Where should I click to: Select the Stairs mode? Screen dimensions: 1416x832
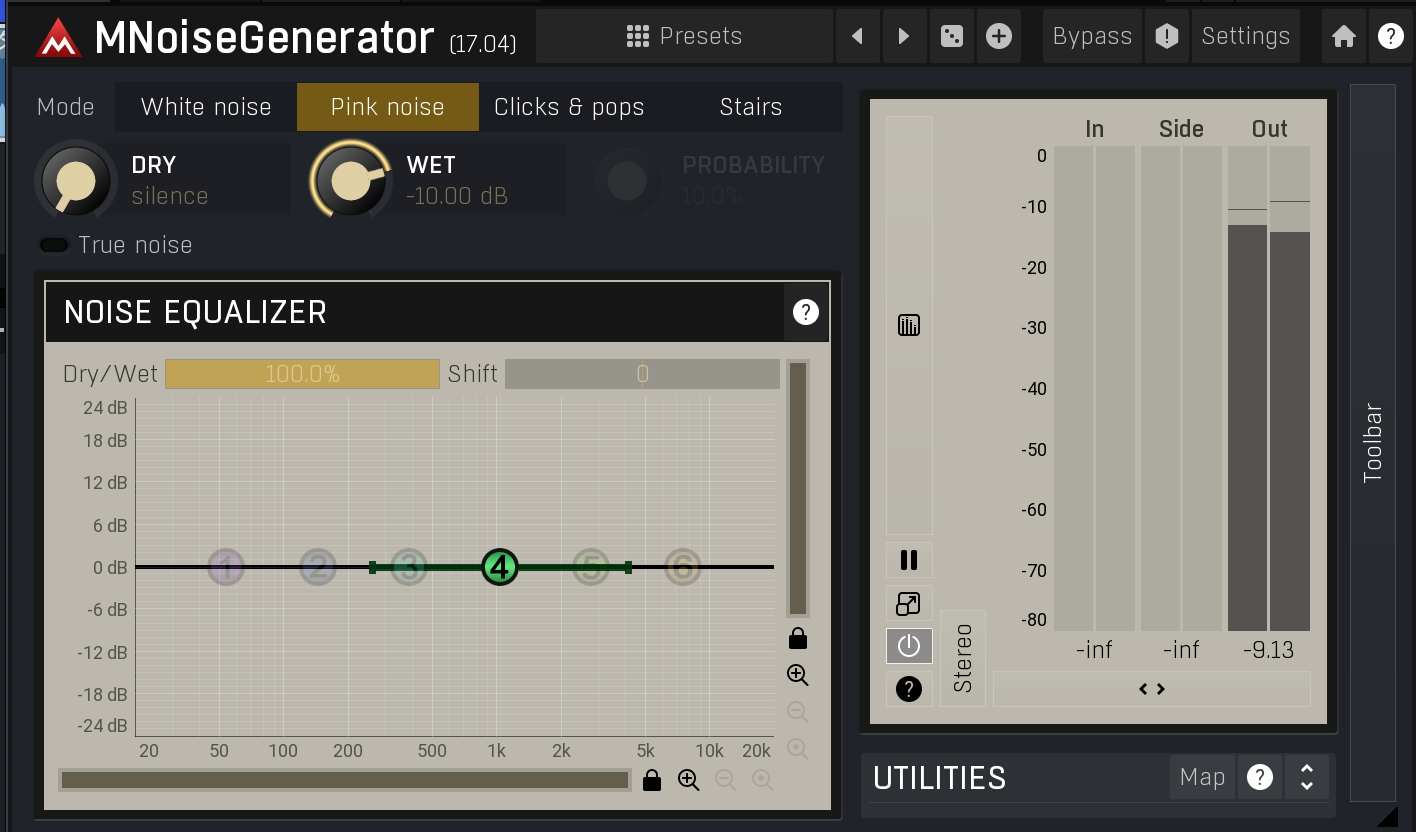(x=751, y=107)
